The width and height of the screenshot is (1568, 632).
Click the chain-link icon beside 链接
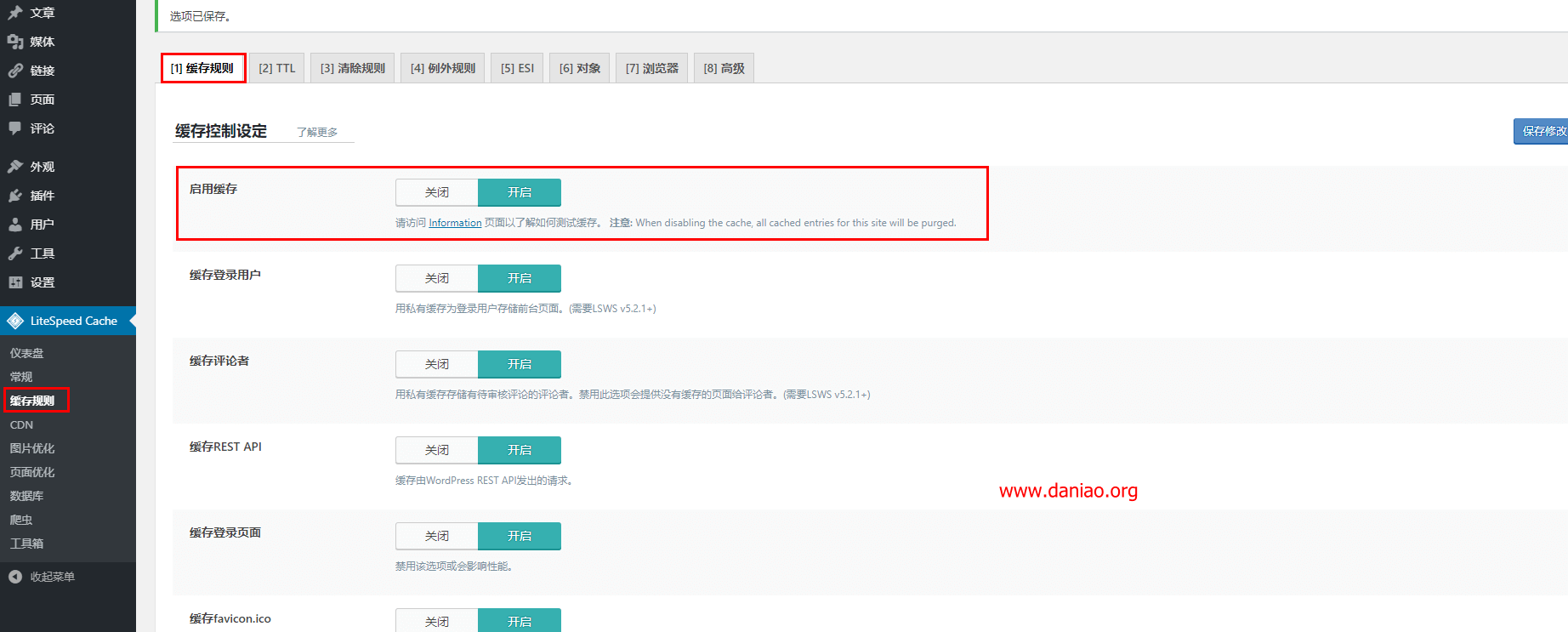tap(15, 71)
